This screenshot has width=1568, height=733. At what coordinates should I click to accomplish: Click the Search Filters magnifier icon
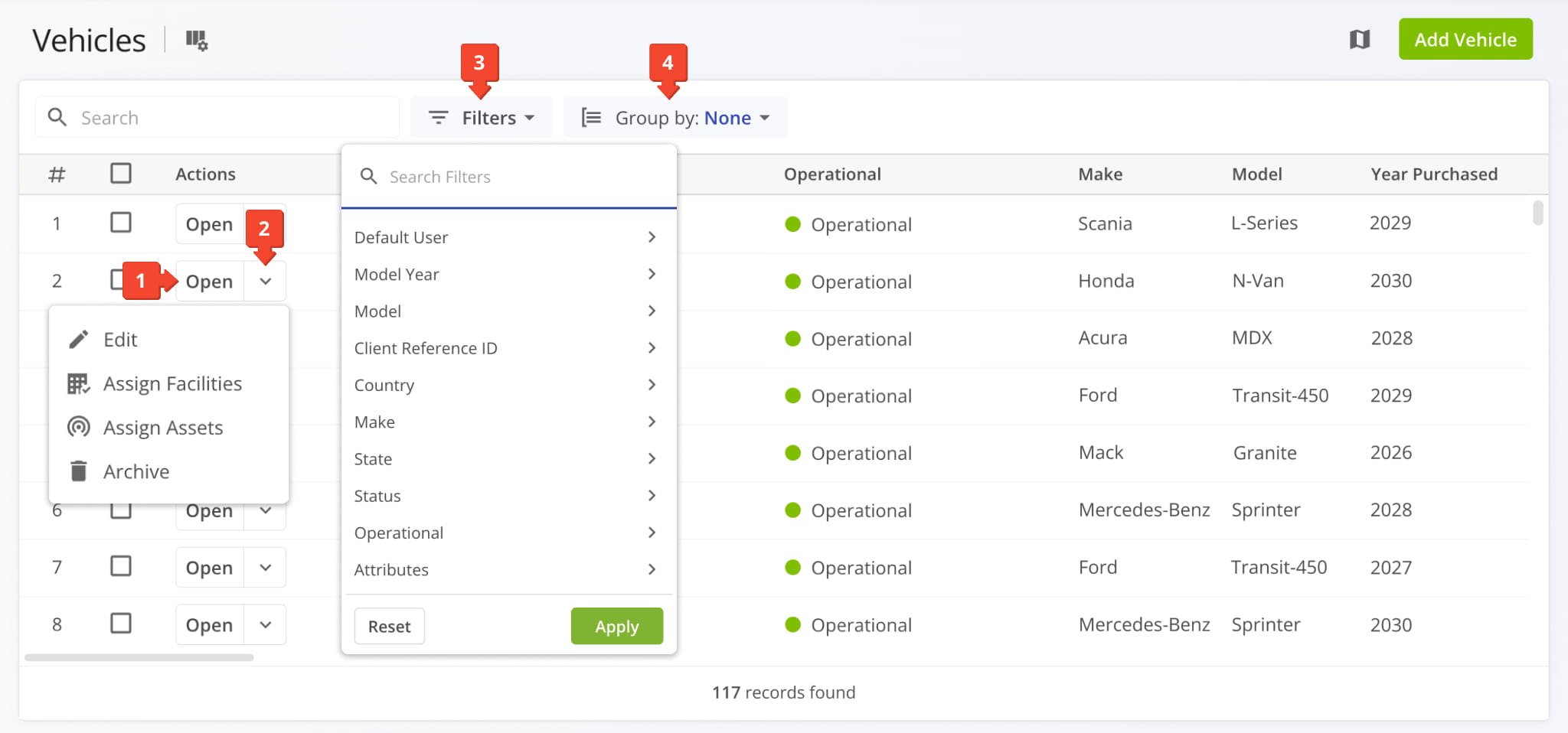coord(368,177)
